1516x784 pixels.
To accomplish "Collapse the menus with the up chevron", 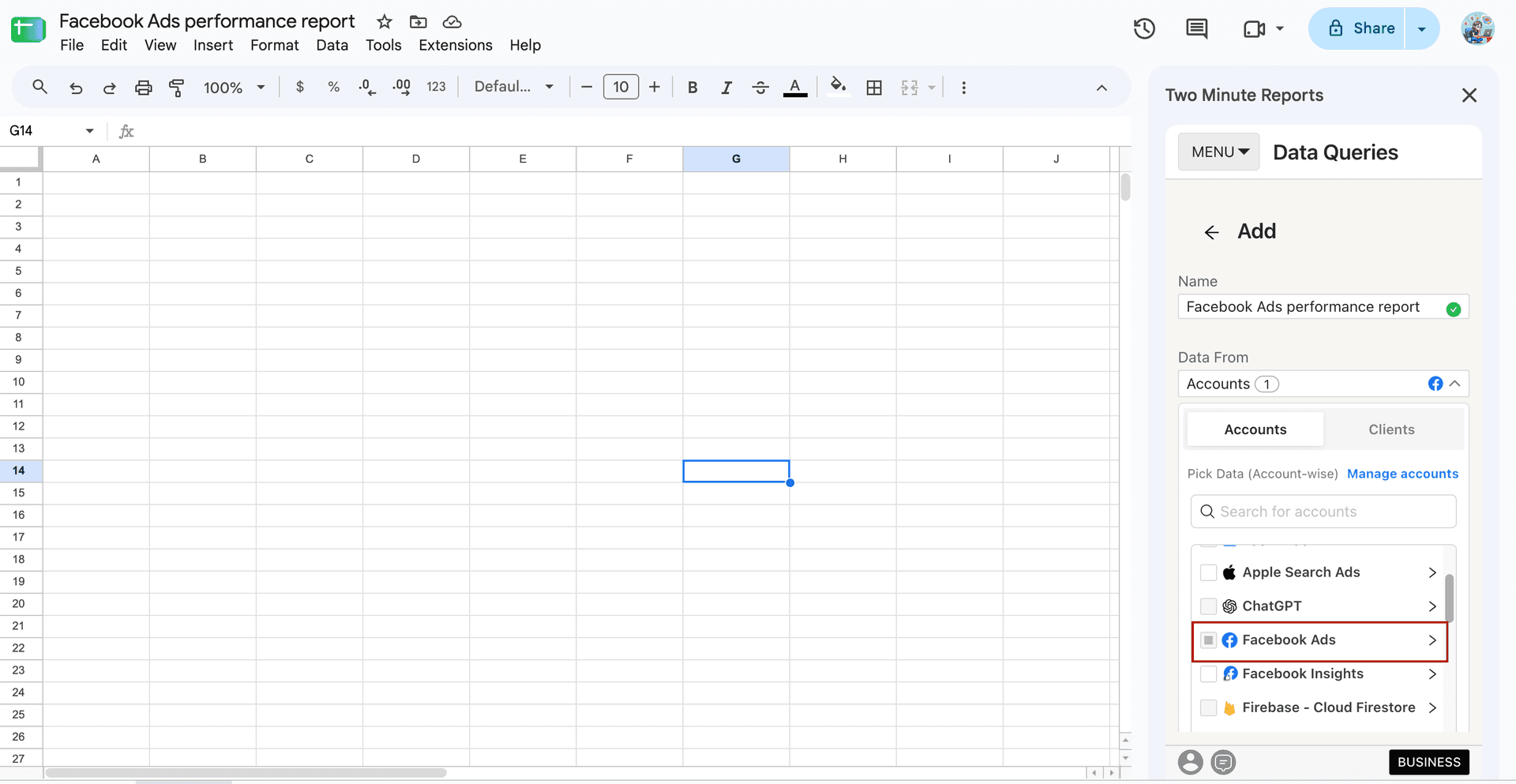I will pos(1101,88).
